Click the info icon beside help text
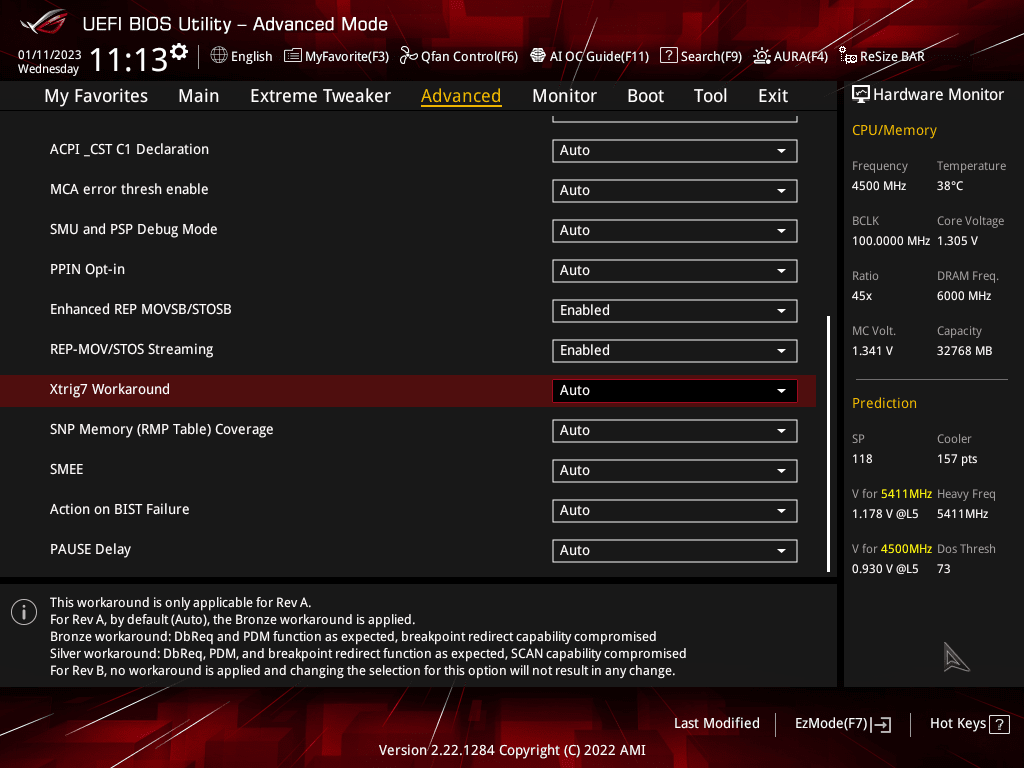 pyautogui.click(x=24, y=612)
